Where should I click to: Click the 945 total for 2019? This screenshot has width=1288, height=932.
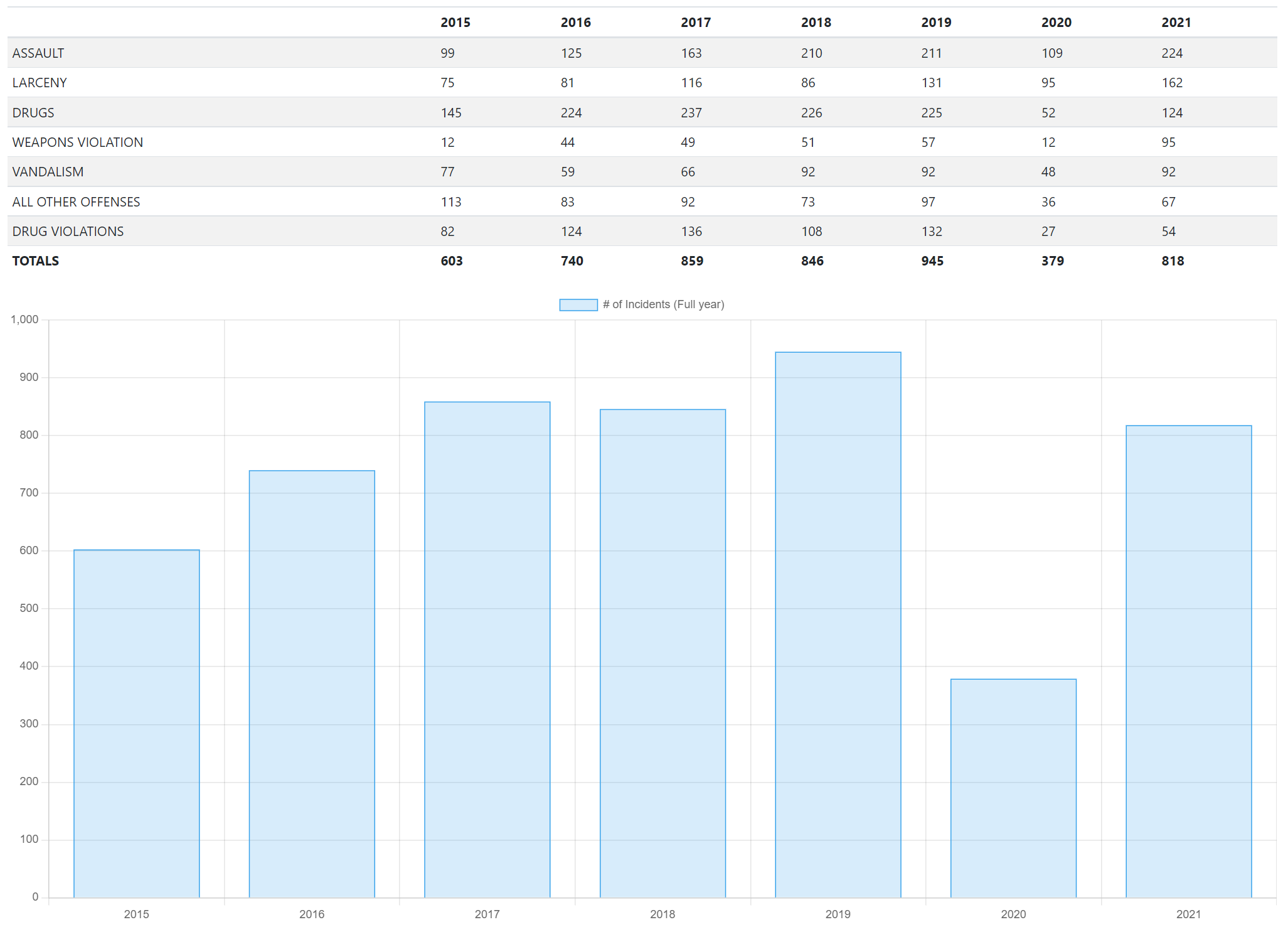tap(932, 261)
